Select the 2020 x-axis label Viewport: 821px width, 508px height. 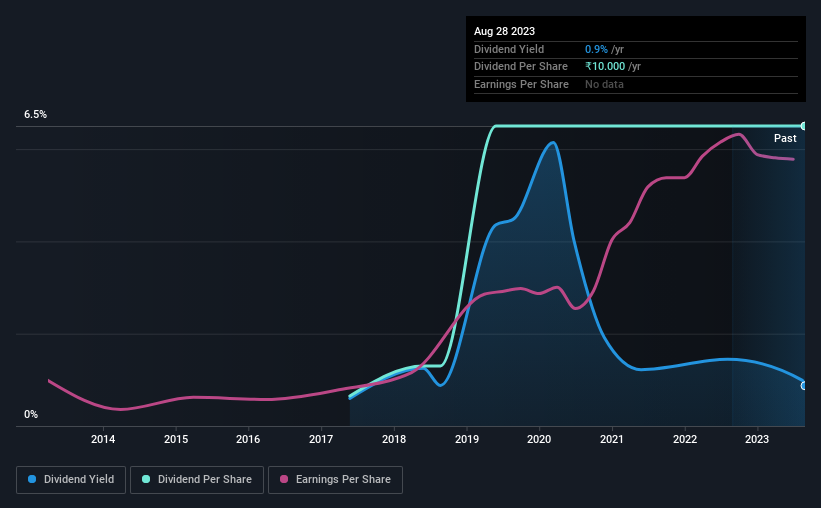tap(539, 439)
